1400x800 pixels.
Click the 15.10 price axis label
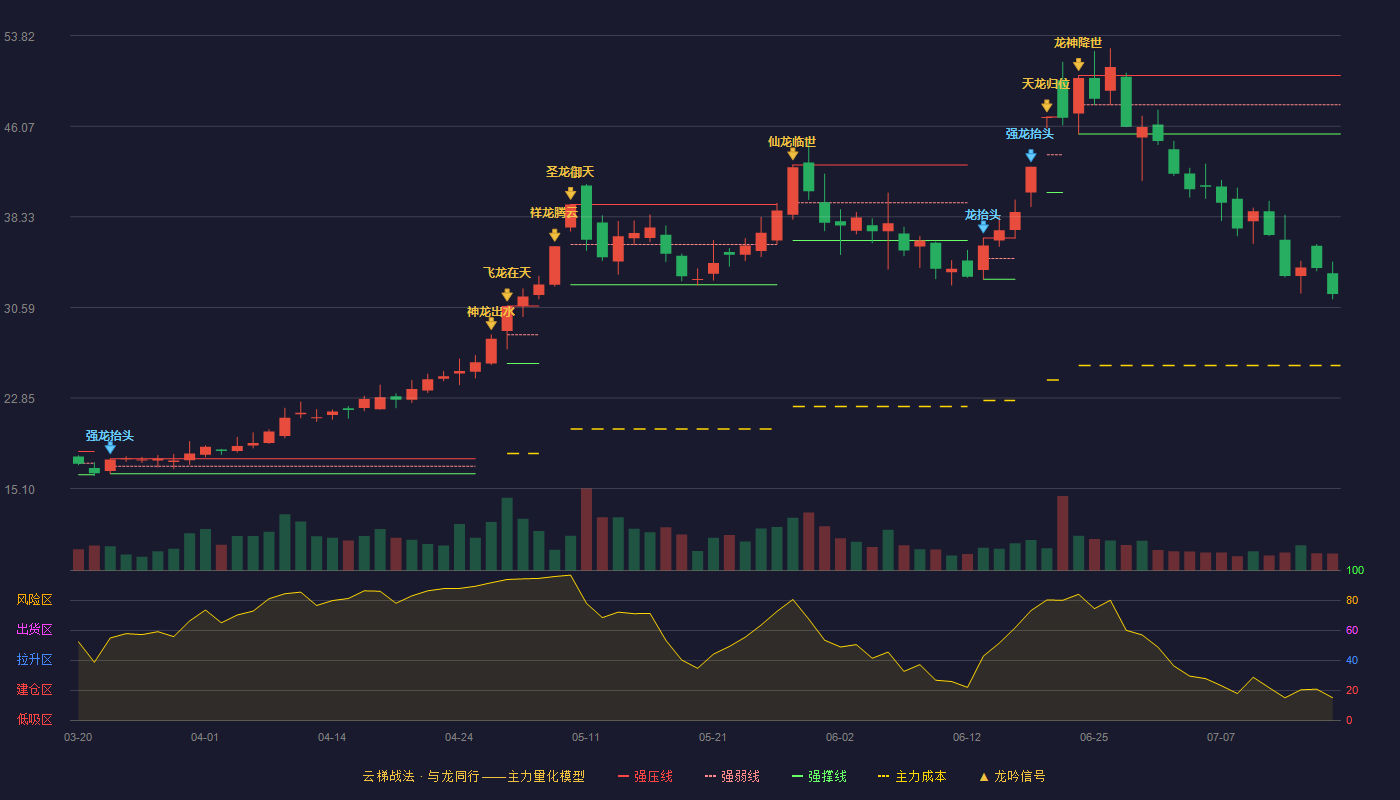tap(19, 490)
